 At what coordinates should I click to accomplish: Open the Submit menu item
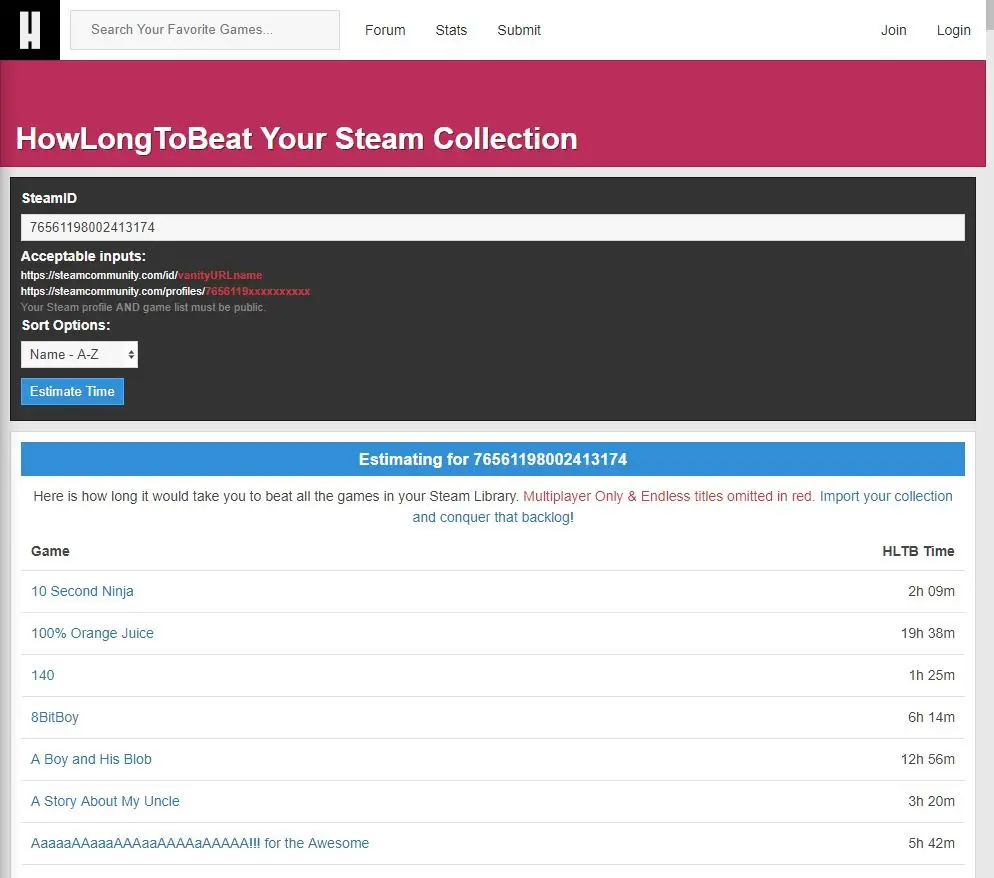(x=519, y=30)
